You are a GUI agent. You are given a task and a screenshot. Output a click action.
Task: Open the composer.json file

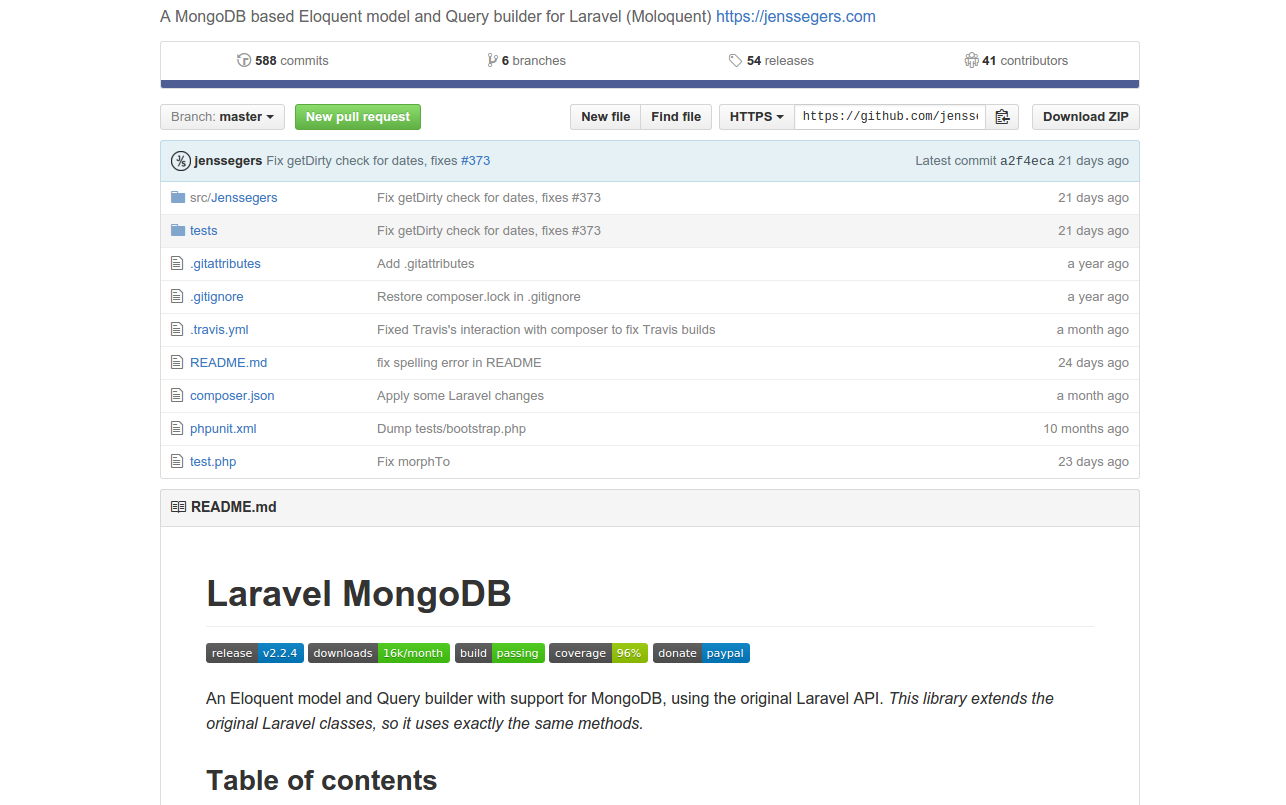(232, 395)
